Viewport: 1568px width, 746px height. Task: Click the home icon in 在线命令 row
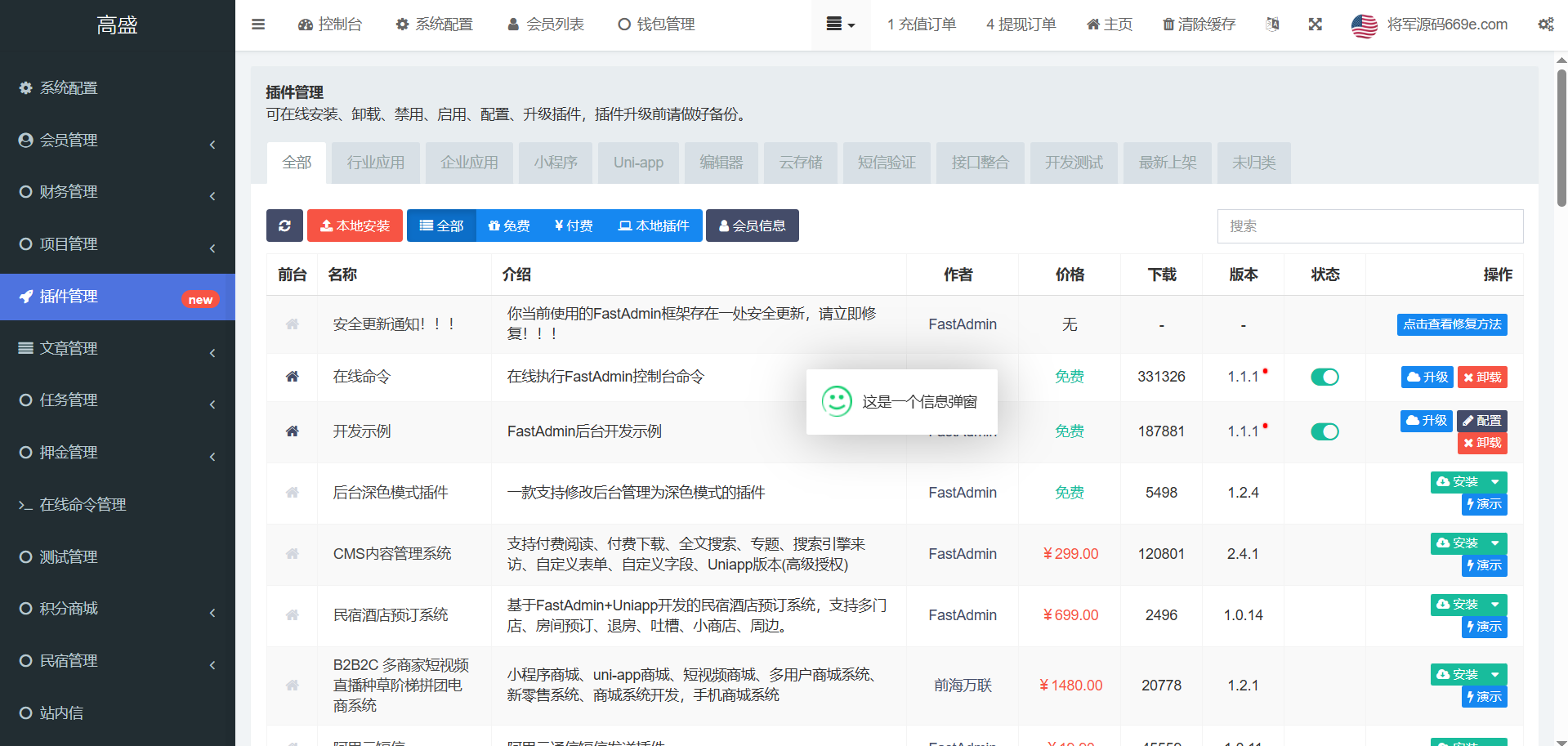(x=292, y=377)
